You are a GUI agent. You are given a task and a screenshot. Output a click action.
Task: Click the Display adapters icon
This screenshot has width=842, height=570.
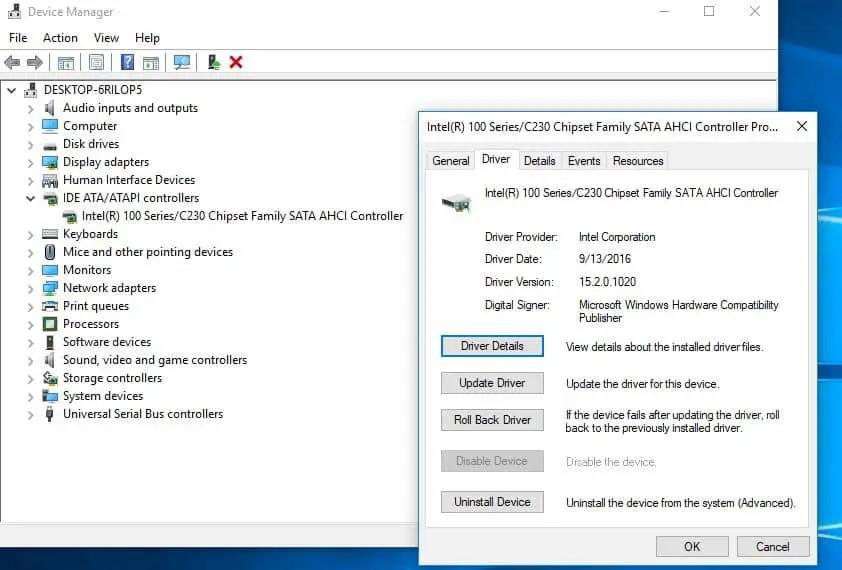pyautogui.click(x=50, y=162)
